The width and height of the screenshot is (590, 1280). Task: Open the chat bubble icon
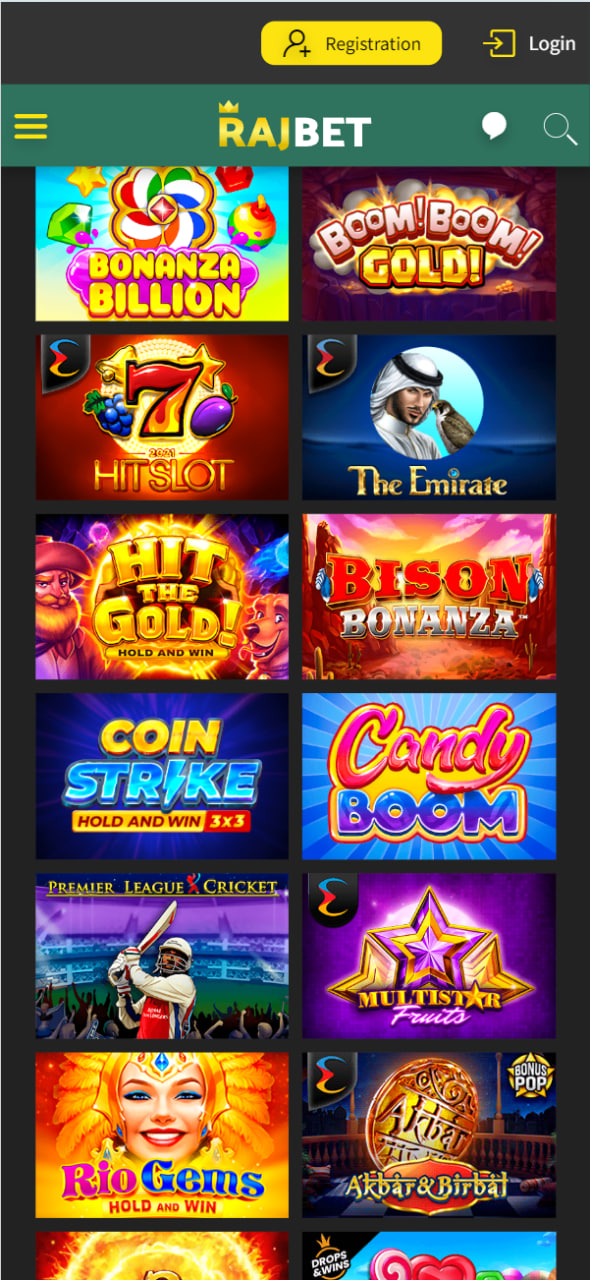[493, 127]
